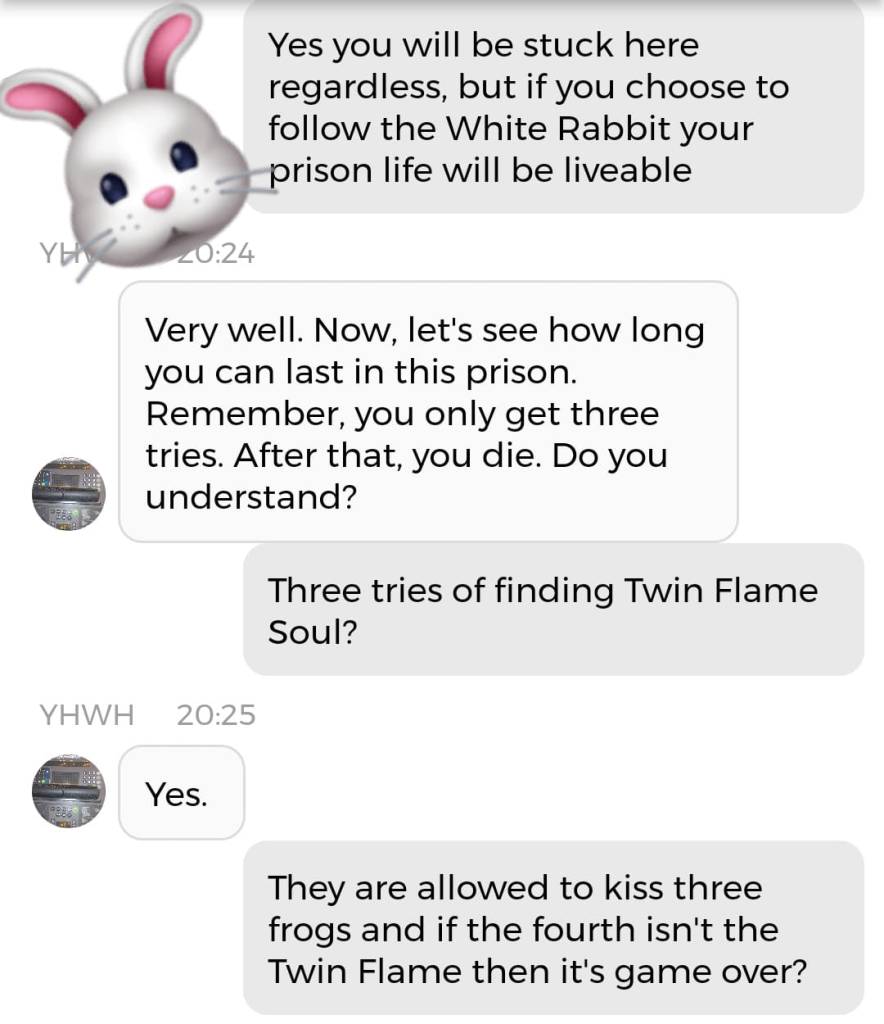Select the 'Three tries of finding Twin Flame' message
Viewport: 884px width, 1024px height.
pyautogui.click(x=554, y=609)
